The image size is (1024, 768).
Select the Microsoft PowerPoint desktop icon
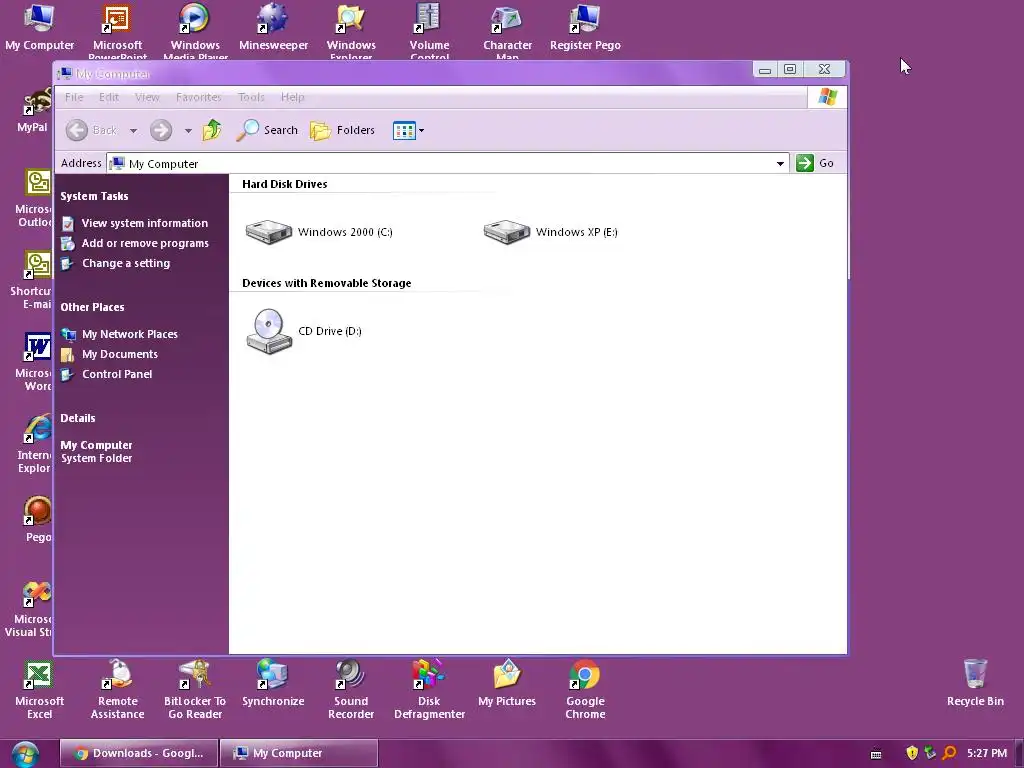click(117, 30)
